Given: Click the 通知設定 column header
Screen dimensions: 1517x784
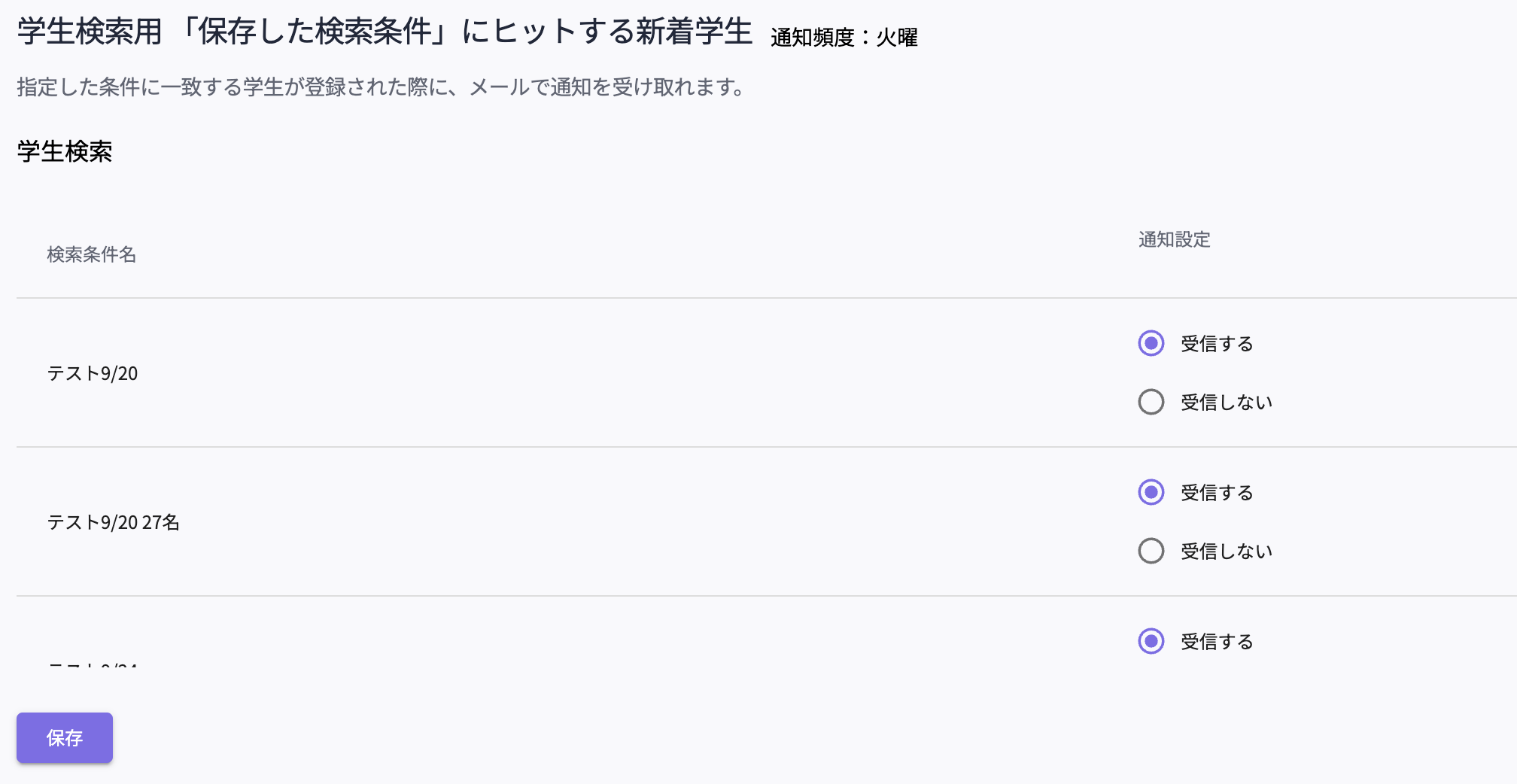Looking at the screenshot, I should click(x=1175, y=240).
